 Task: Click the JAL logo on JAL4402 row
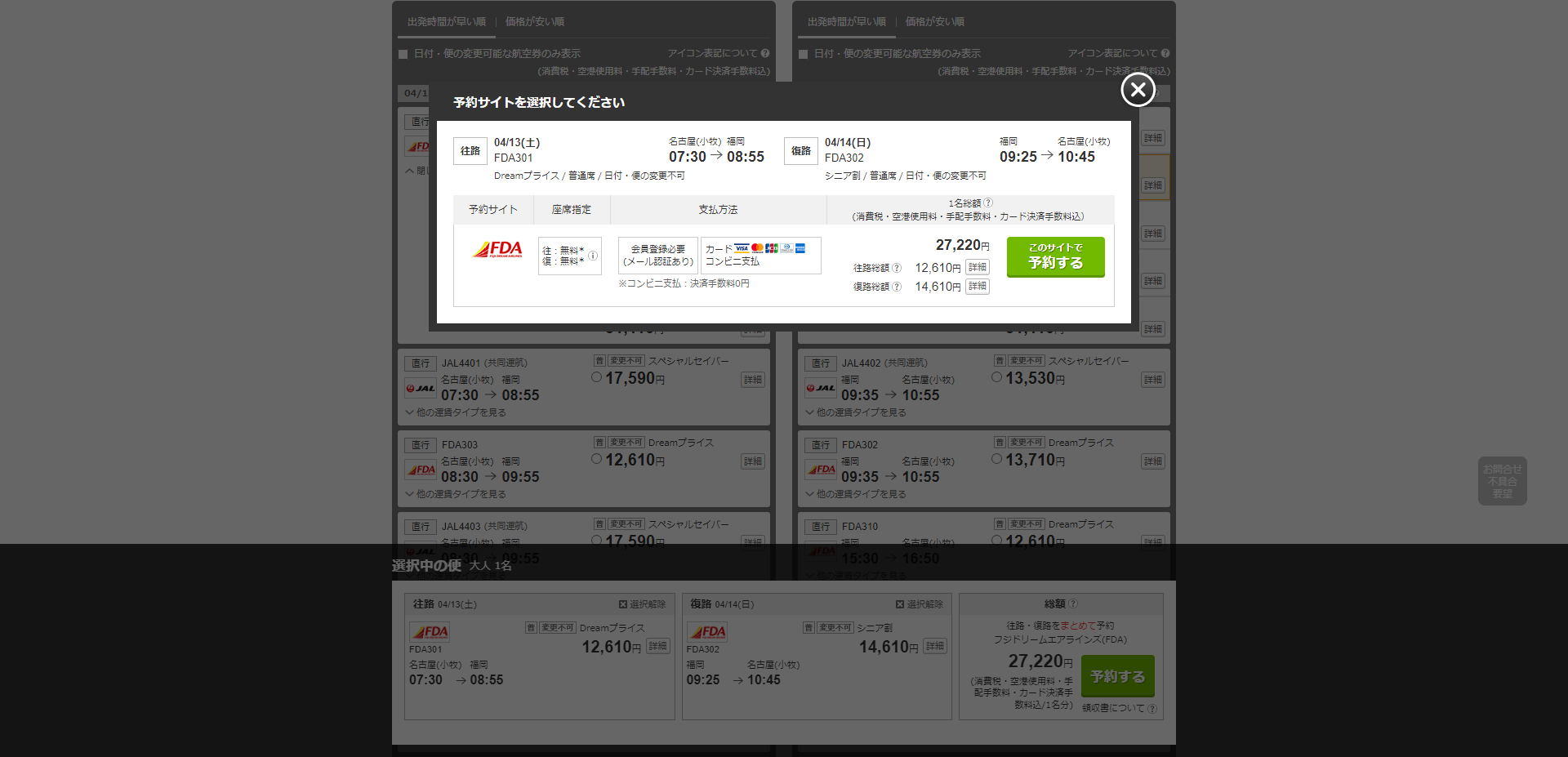pyautogui.click(x=821, y=388)
